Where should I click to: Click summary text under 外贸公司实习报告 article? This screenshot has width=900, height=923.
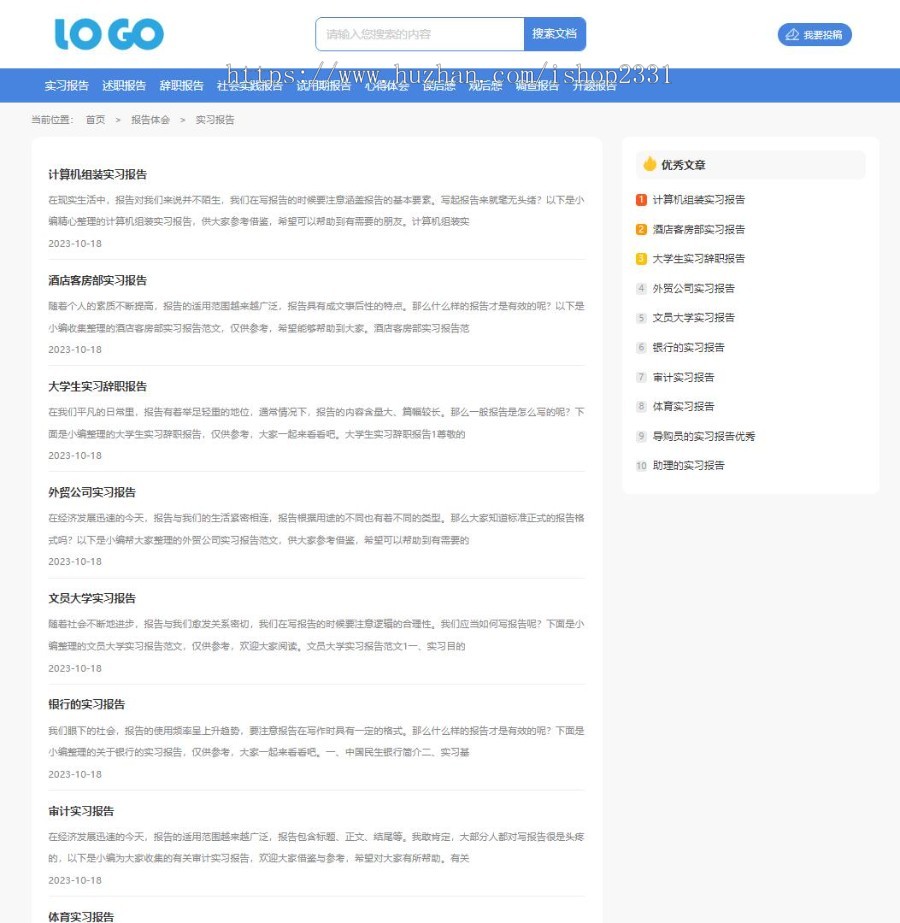(x=316, y=529)
